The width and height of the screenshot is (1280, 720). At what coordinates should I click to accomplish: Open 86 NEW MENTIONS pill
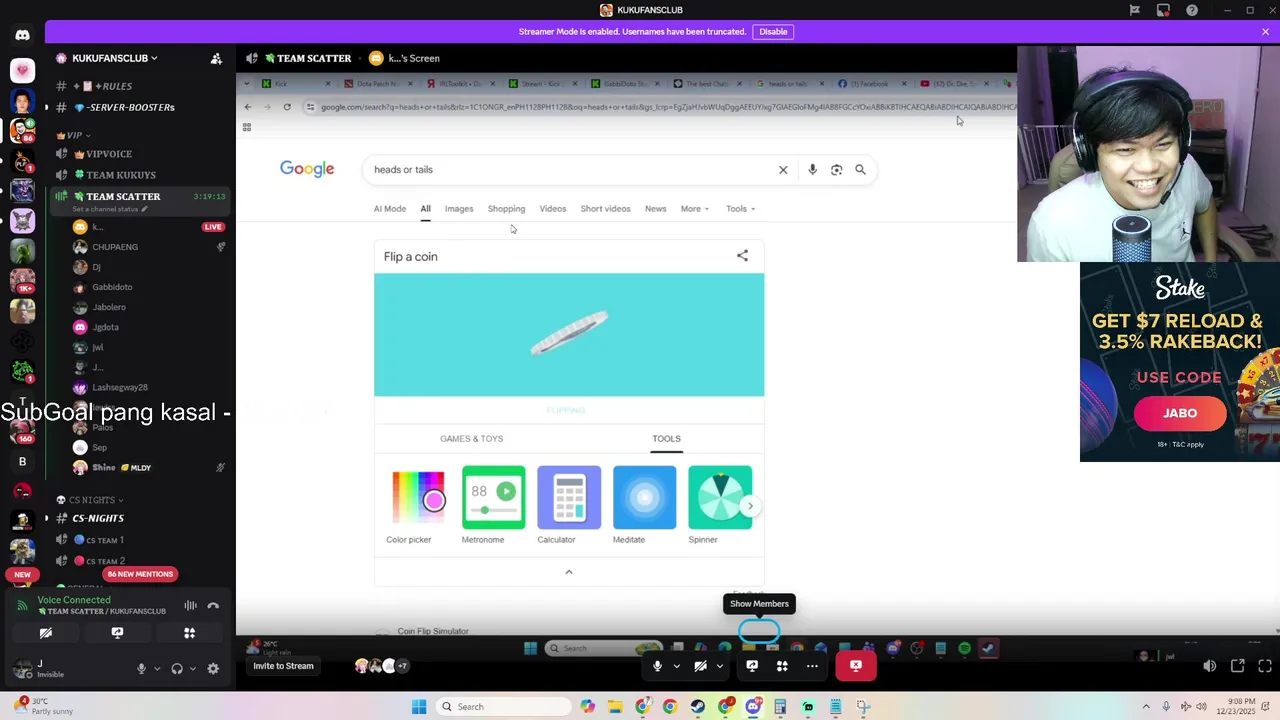click(x=140, y=574)
